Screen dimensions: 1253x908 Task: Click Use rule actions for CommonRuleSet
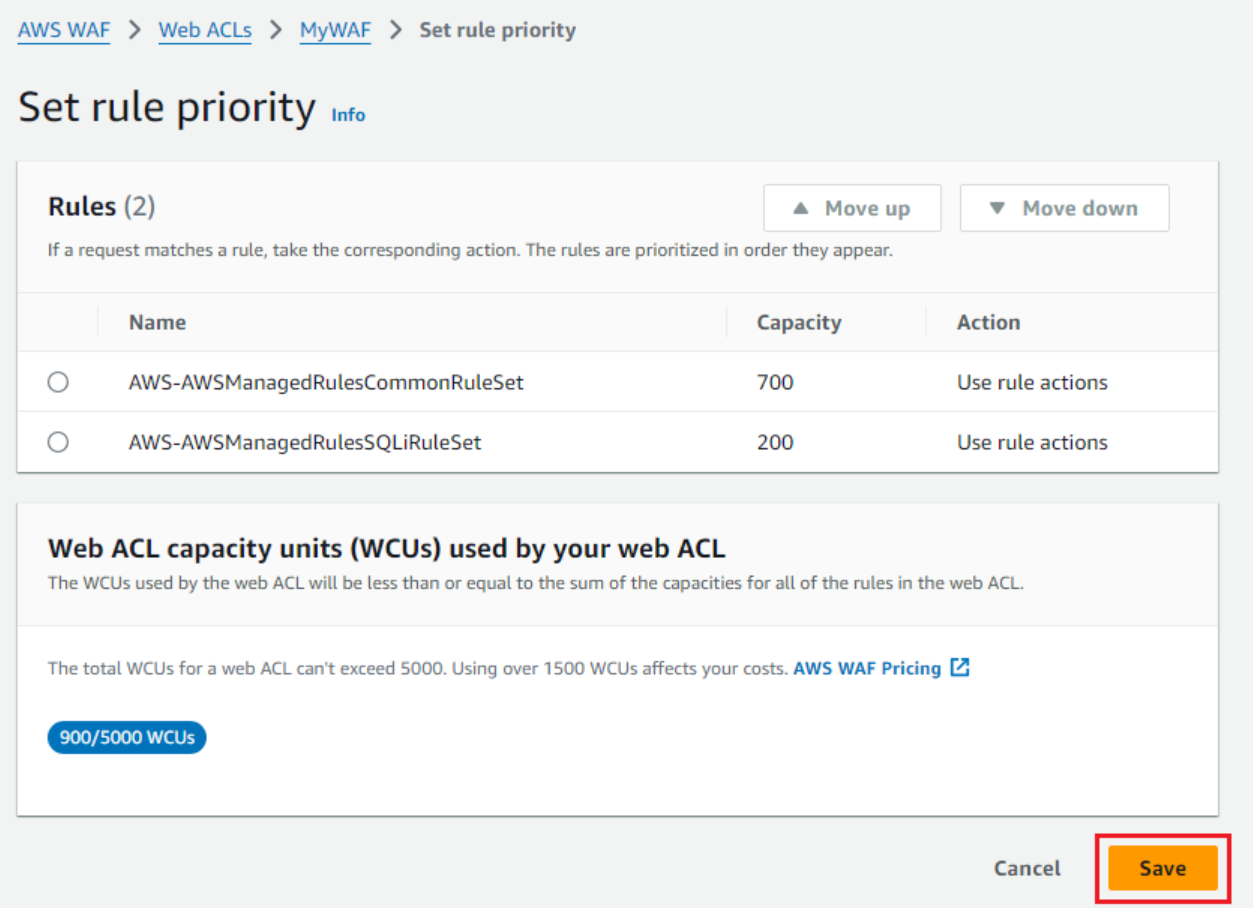(x=1032, y=382)
